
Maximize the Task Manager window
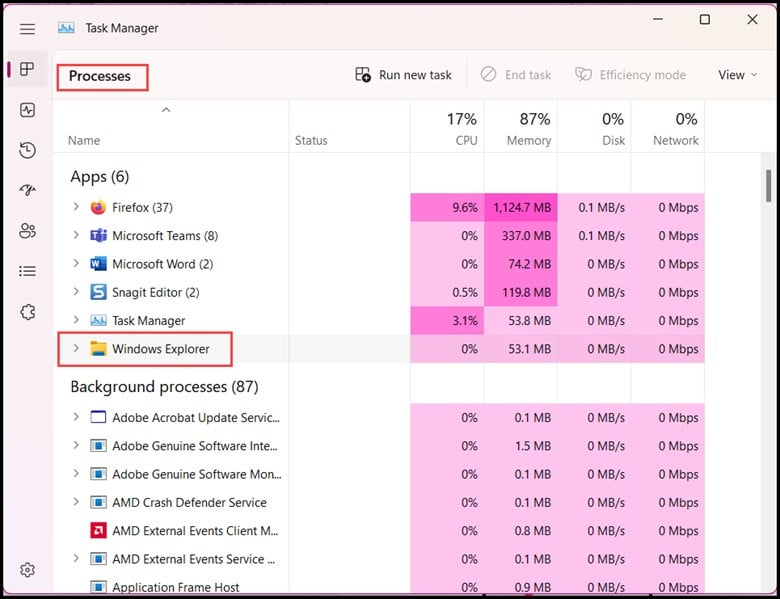pyautogui.click(x=705, y=20)
